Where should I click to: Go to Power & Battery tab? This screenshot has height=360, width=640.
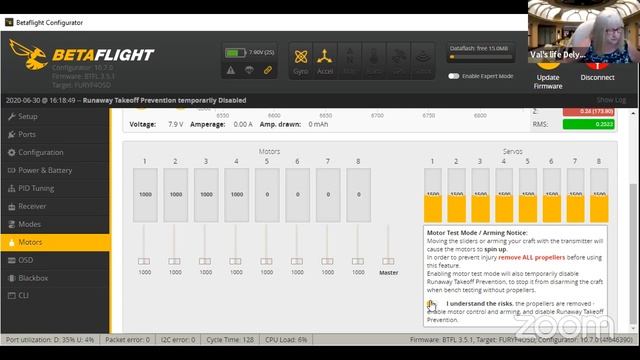pos(55,170)
